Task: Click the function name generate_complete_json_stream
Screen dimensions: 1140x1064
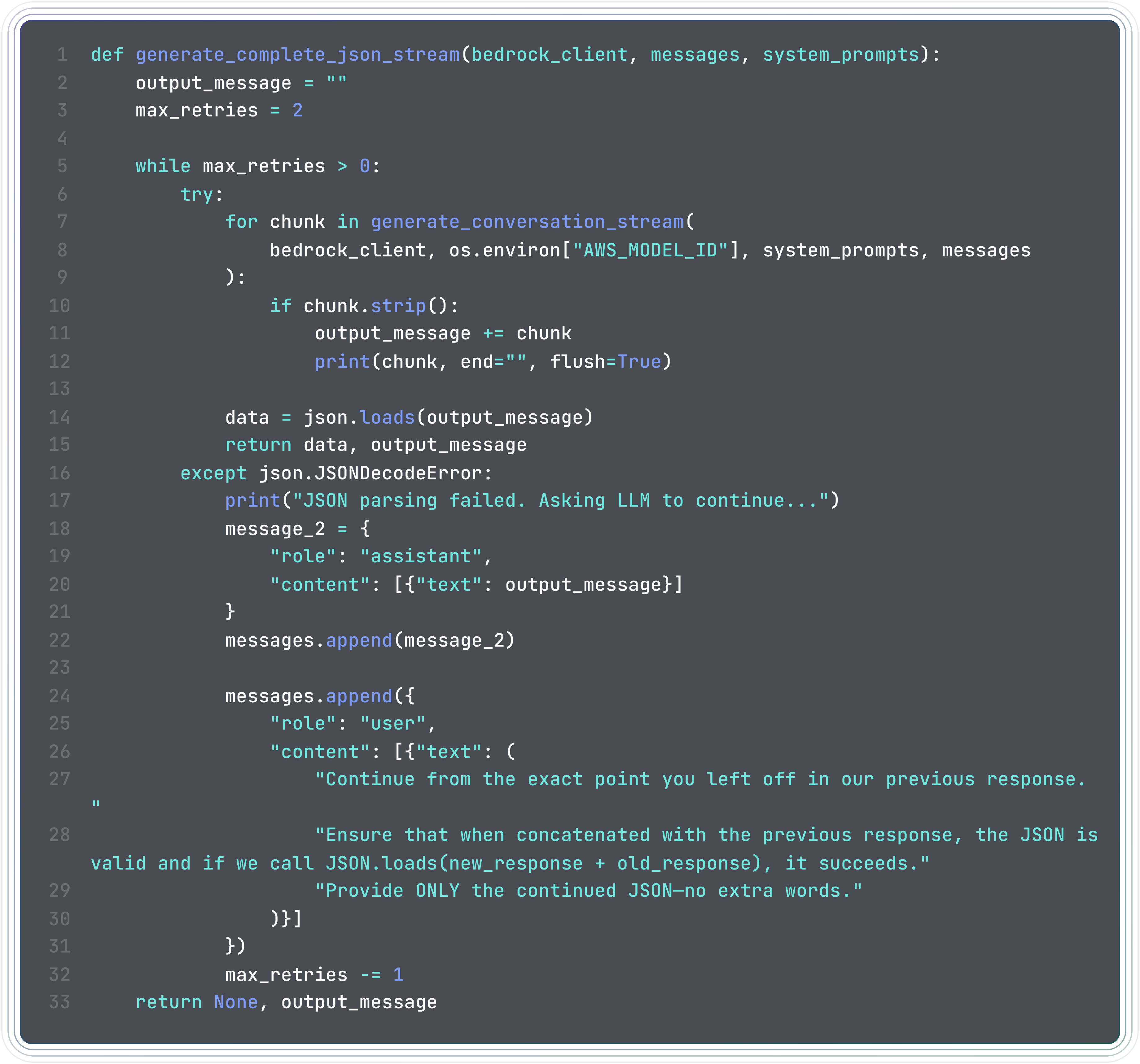Action: [298, 55]
